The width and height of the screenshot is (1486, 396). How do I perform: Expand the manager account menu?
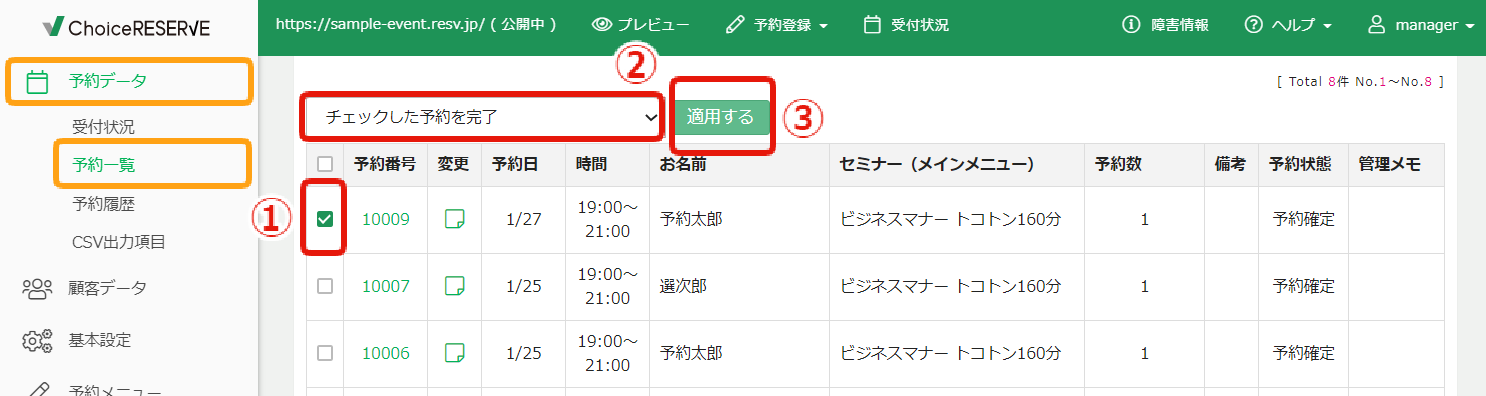(x=1421, y=25)
